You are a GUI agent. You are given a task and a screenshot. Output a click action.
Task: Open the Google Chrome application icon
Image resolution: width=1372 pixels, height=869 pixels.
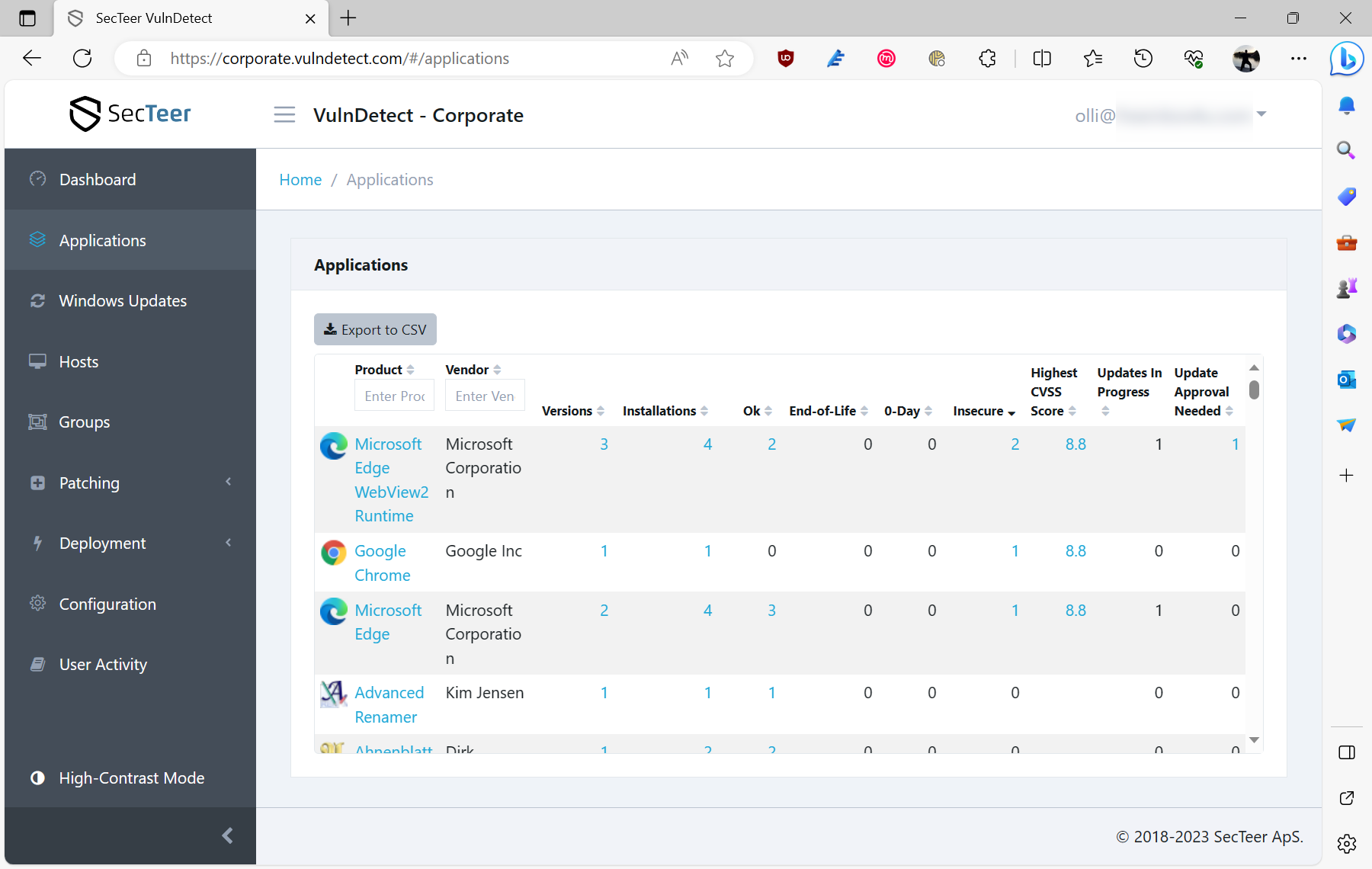tap(333, 552)
